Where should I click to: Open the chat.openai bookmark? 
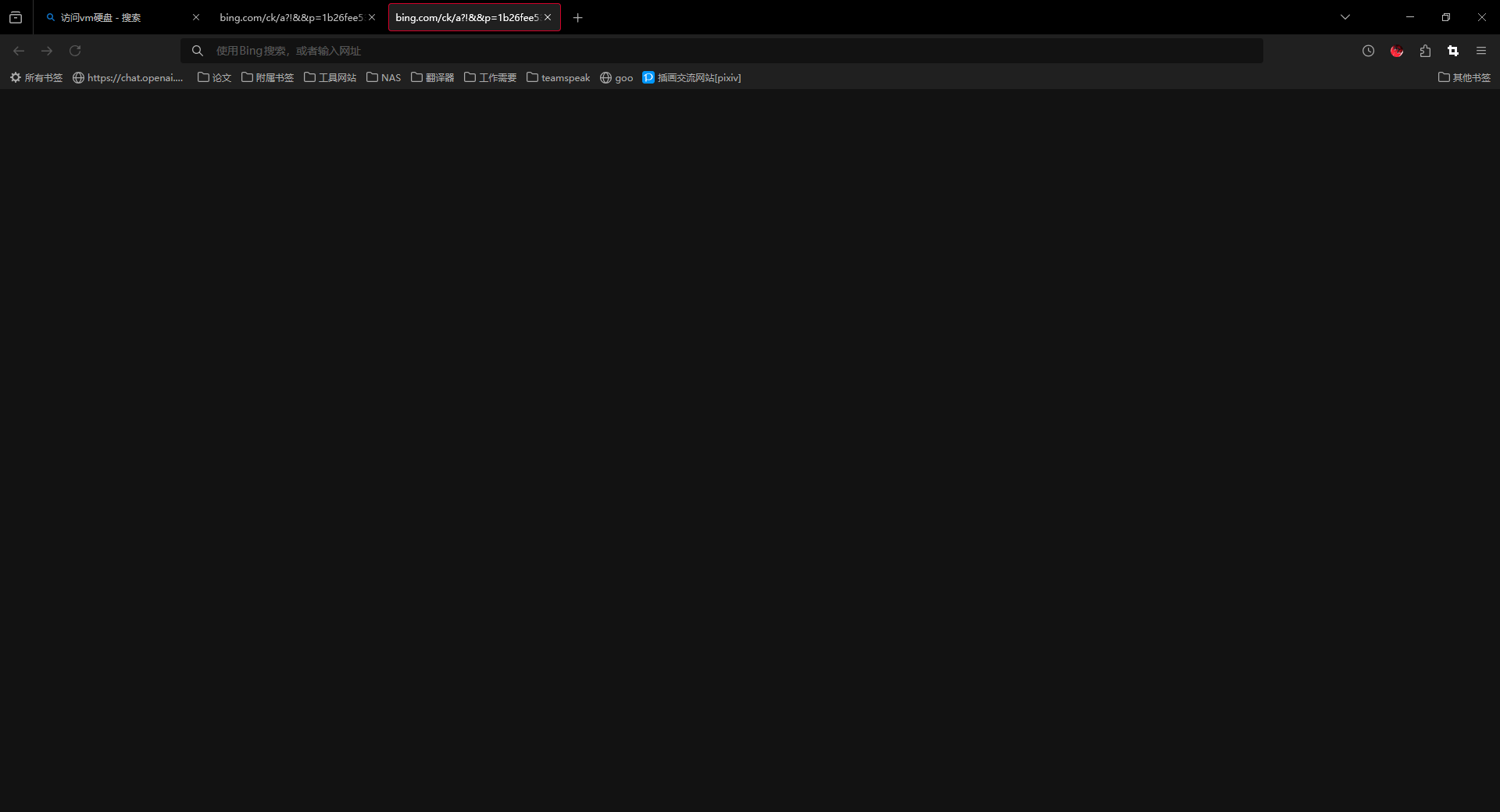click(128, 77)
